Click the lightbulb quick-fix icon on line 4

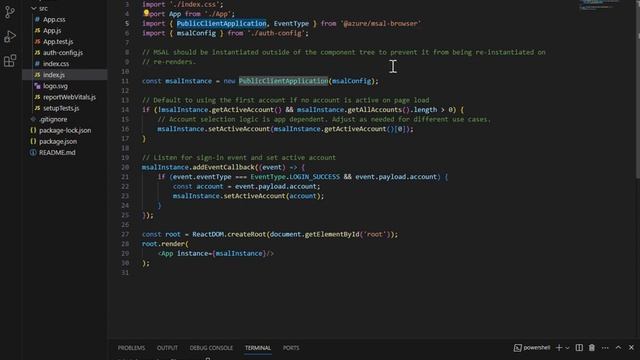pos(146,13)
